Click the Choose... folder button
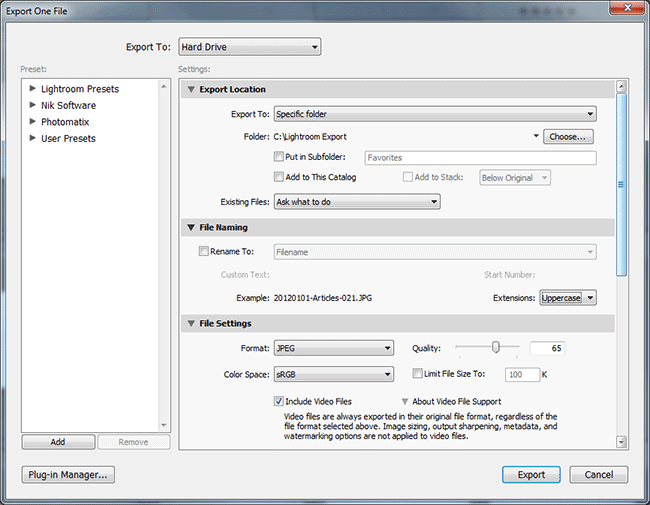 (x=569, y=136)
